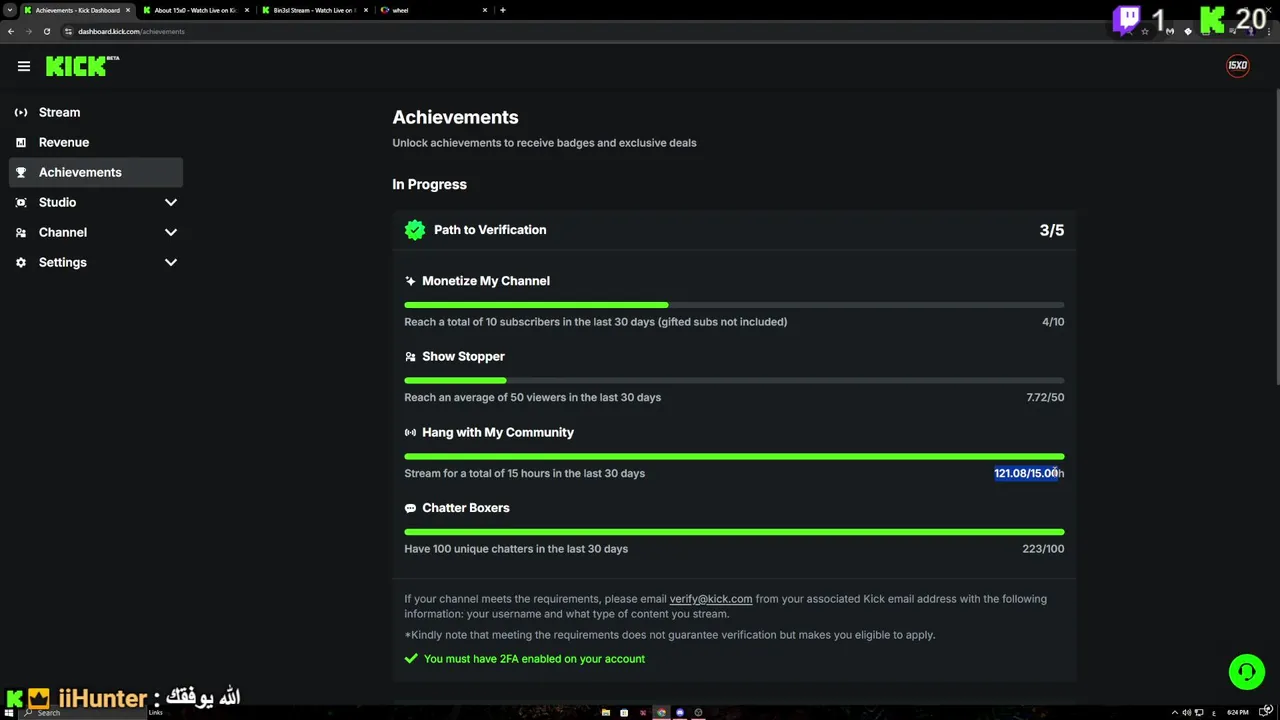Close the About 15x0 browser tab
This screenshot has width=1280, height=720.
[x=247, y=10]
